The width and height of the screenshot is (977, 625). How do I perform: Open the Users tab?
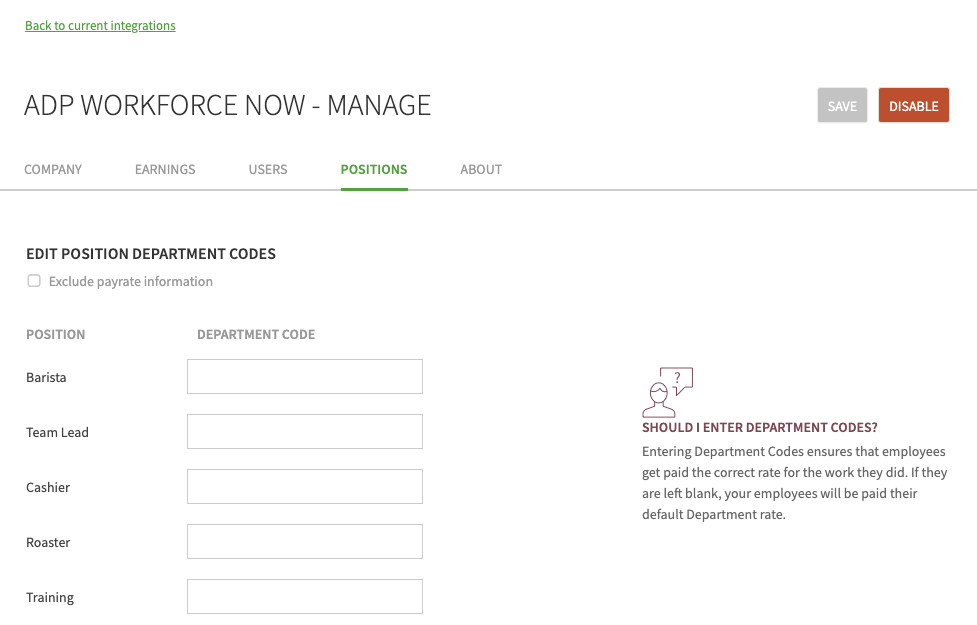click(268, 169)
